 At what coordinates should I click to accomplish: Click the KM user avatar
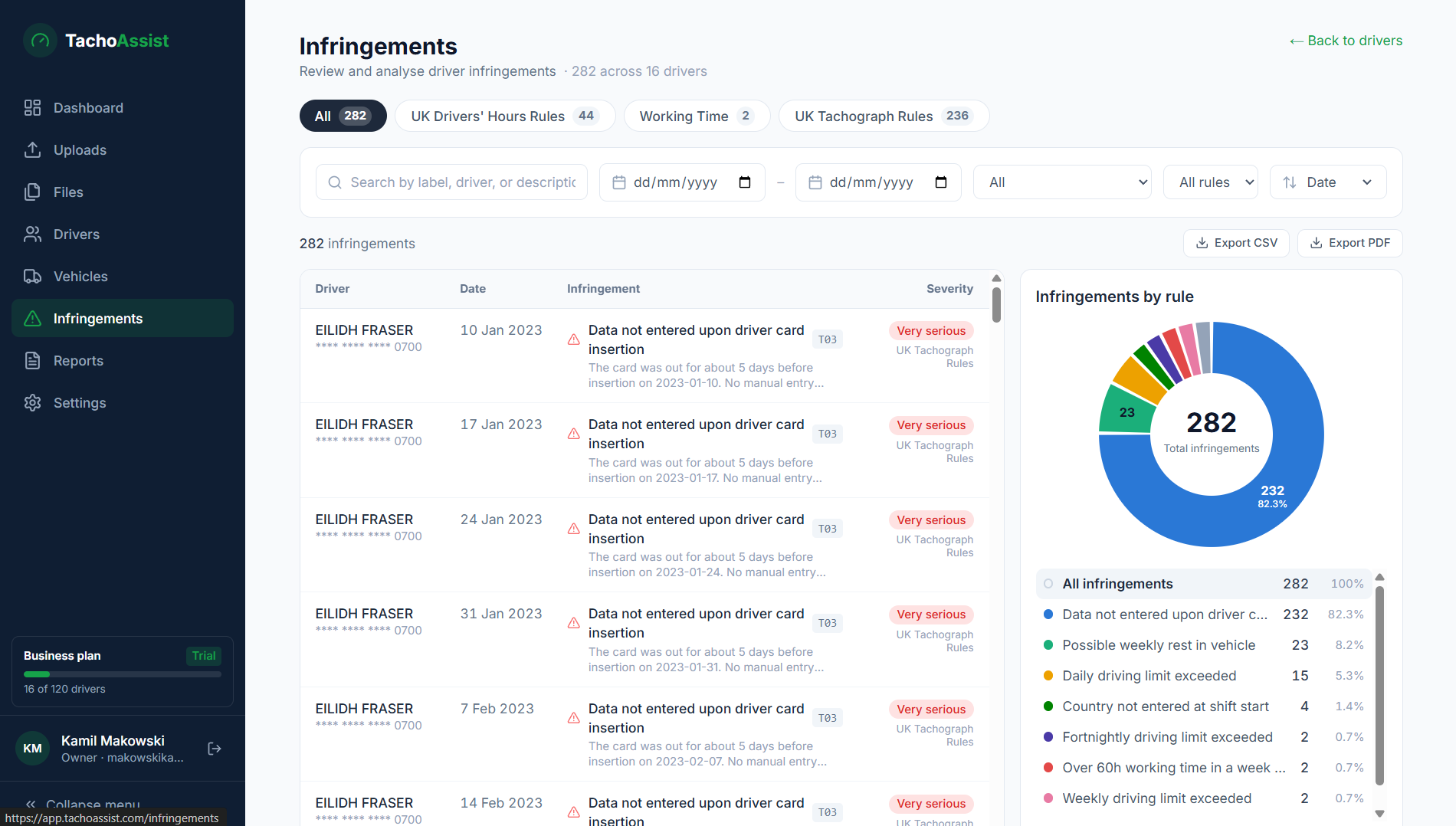tap(32, 749)
